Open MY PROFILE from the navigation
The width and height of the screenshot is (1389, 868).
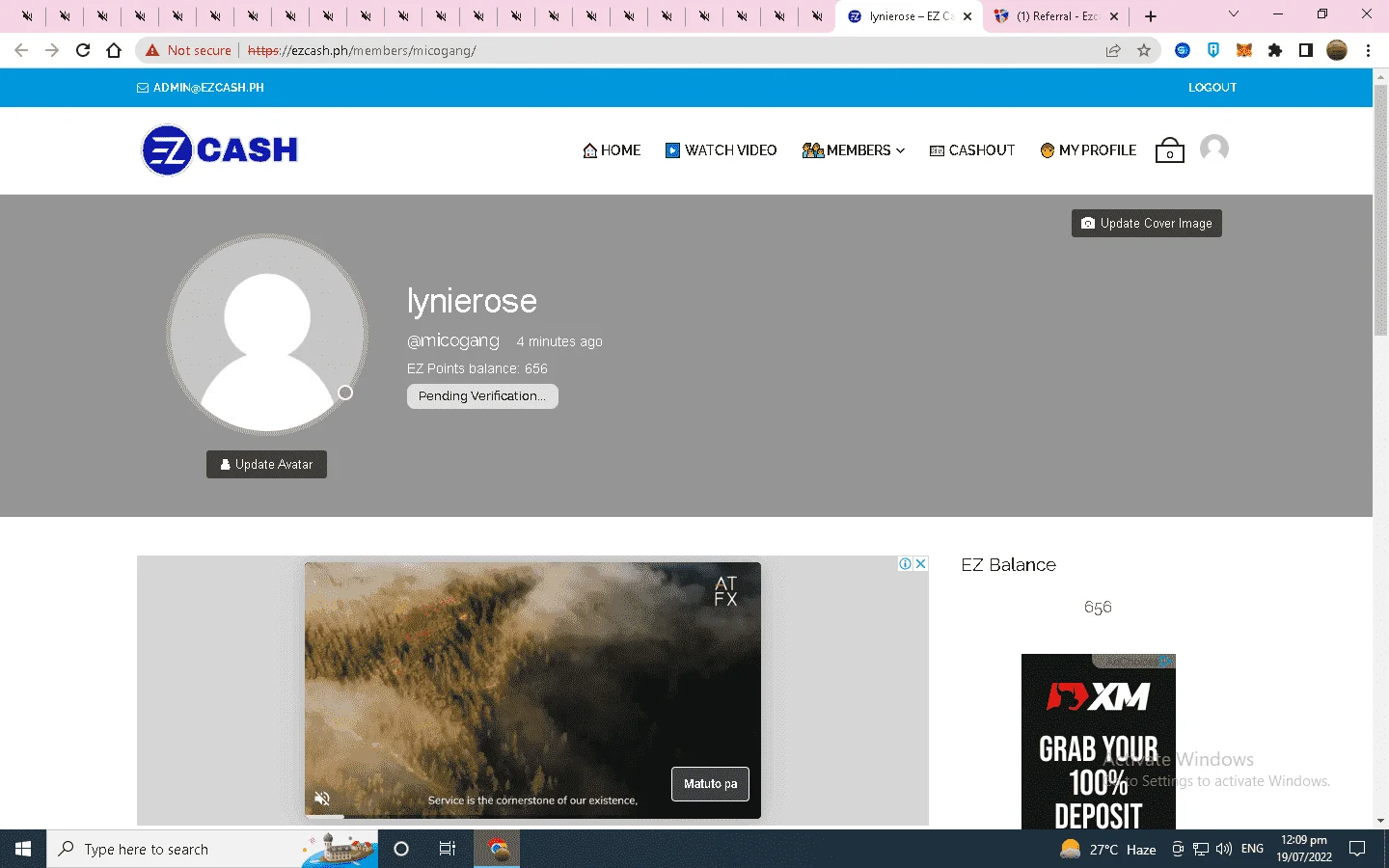[x=1088, y=150]
